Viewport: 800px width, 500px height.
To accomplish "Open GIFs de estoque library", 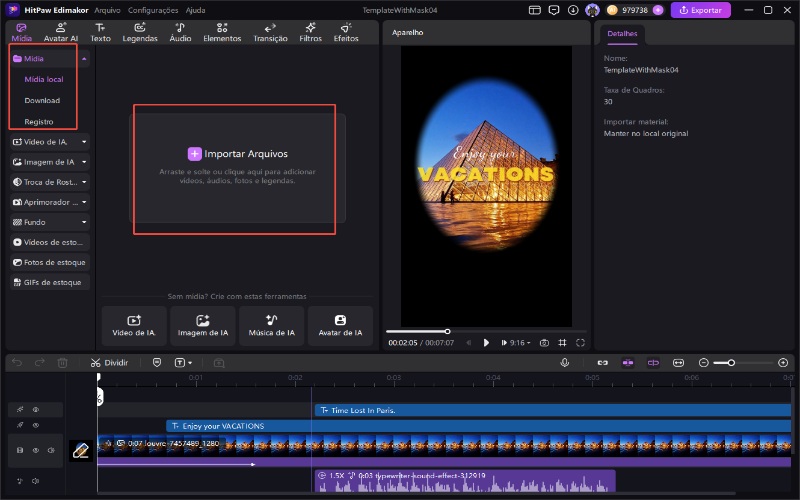I will tap(49, 282).
